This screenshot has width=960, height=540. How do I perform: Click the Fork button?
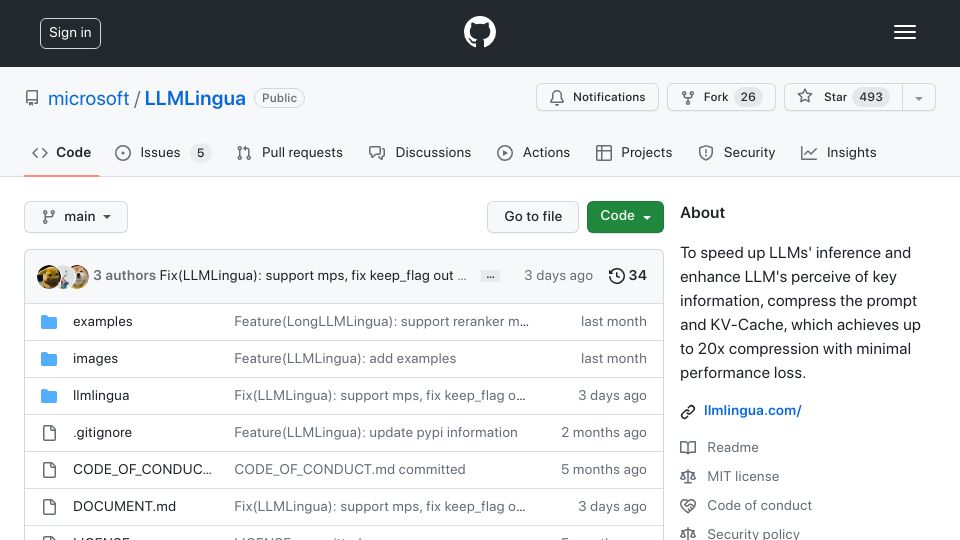click(721, 97)
